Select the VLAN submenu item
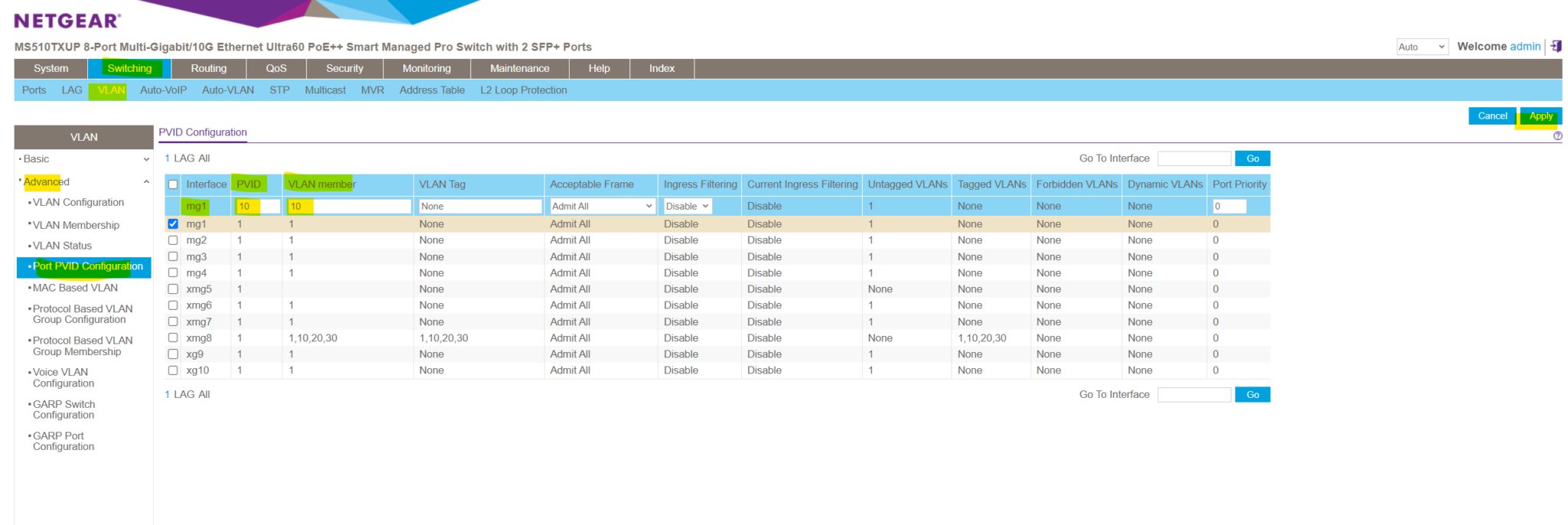The width and height of the screenshot is (1568, 525). click(x=111, y=90)
